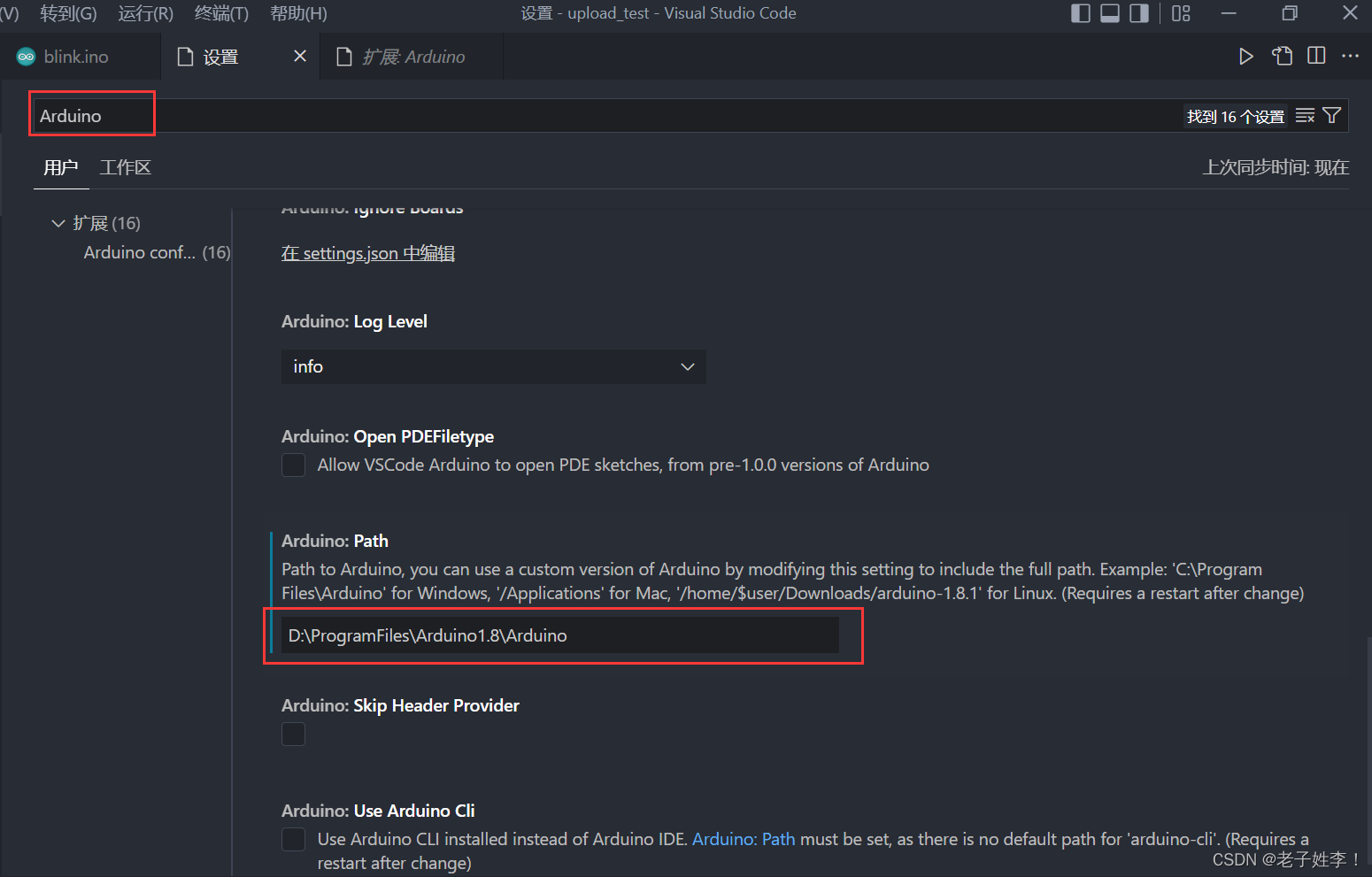Open more actions ellipsis in editor toolbar
The image size is (1372, 877).
1350,56
